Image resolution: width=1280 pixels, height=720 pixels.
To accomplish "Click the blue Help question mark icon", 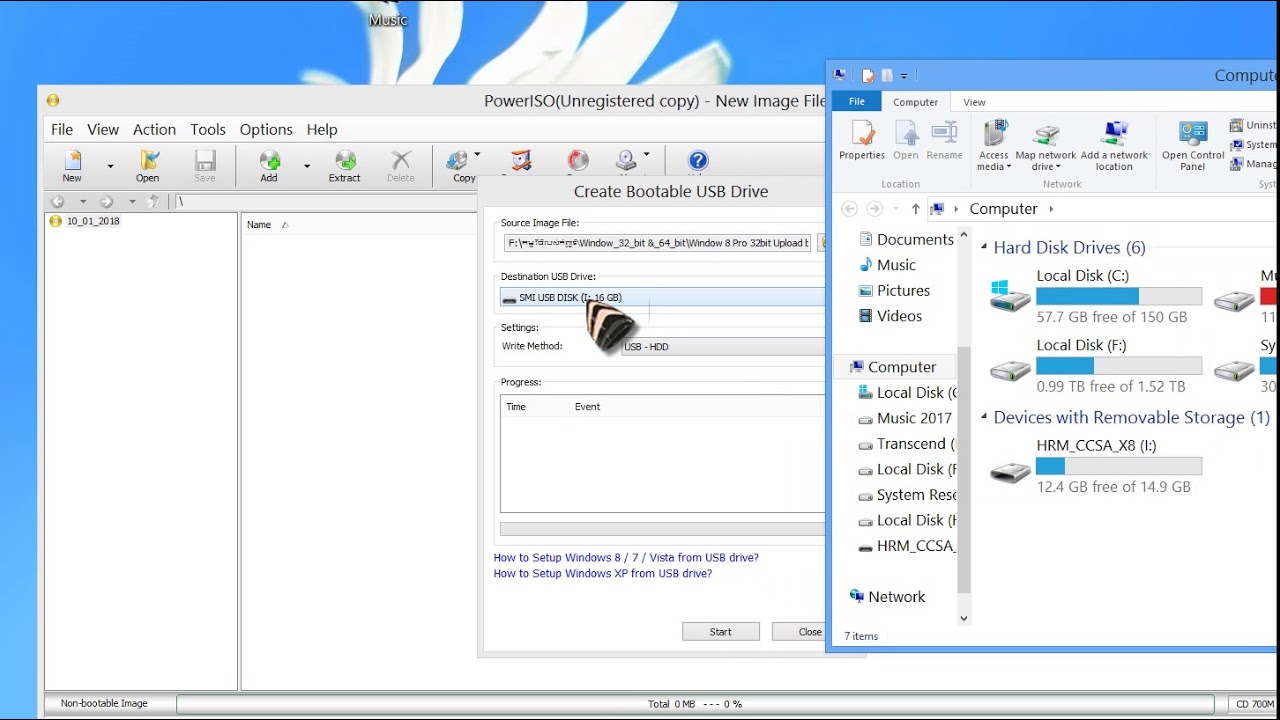I will pos(698,161).
